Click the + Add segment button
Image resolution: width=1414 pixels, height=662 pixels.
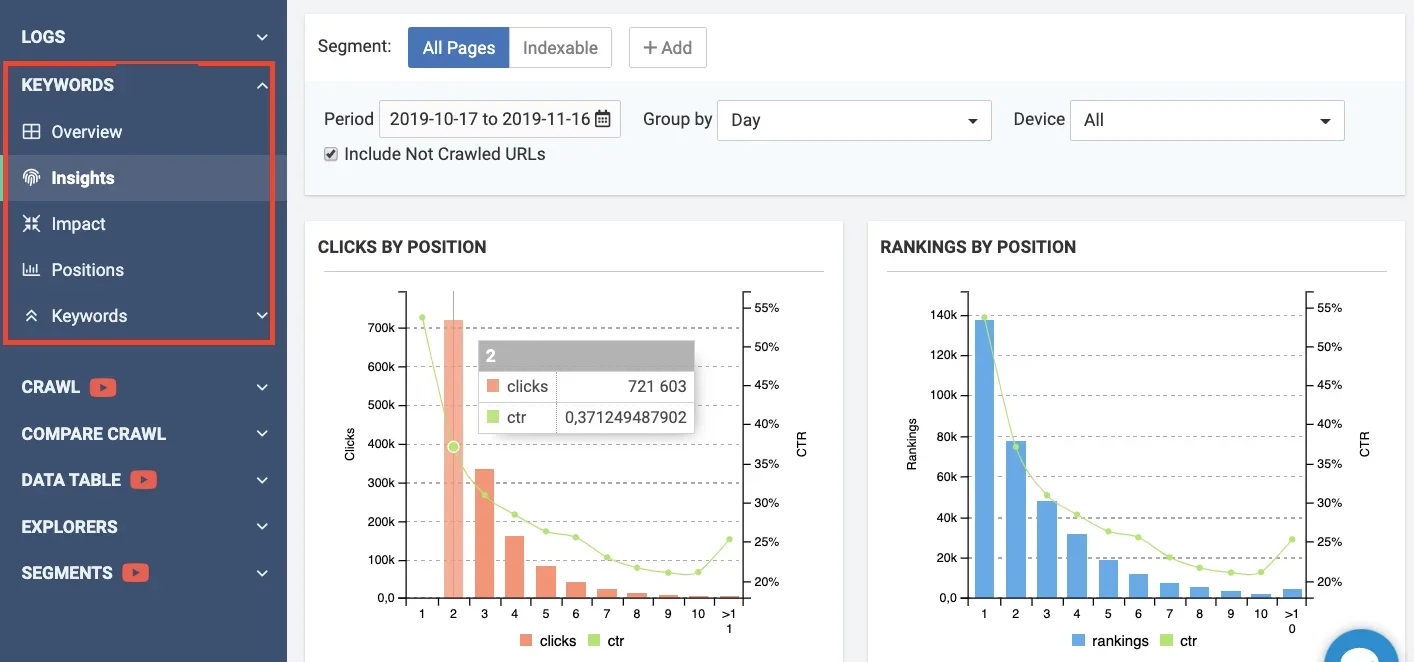pos(668,48)
